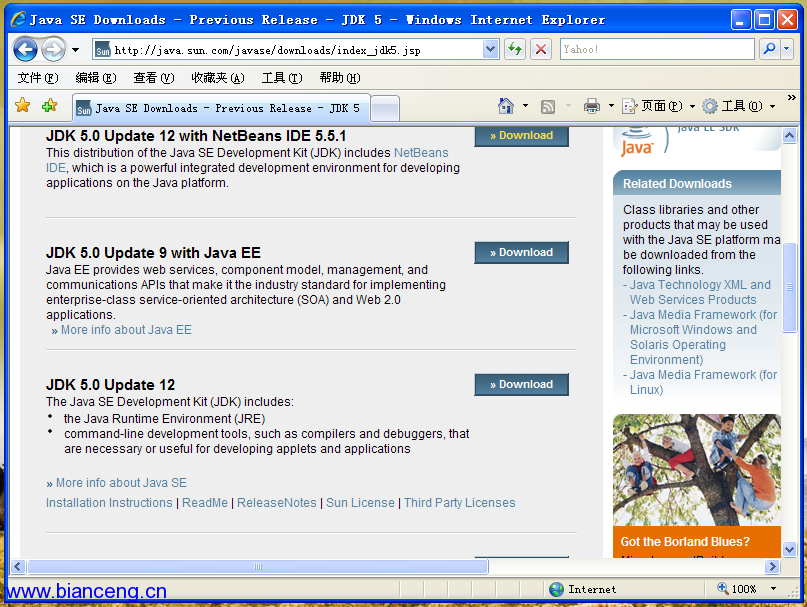Screen dimensions: 807x607
Task: Click the address bar URL field
Action: point(297,50)
